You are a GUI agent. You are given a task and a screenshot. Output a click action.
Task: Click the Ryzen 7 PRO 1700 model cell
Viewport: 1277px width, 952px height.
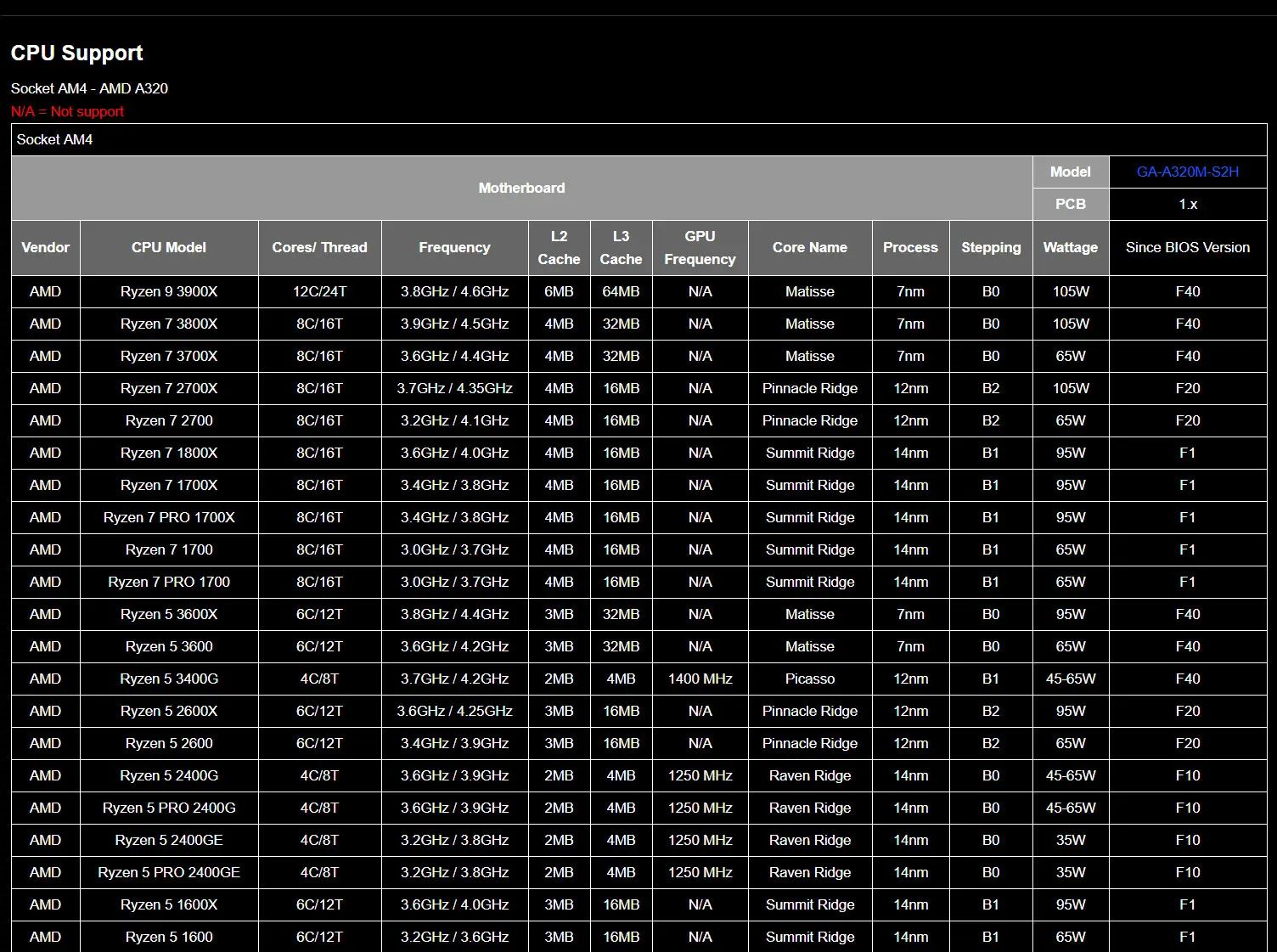click(169, 582)
